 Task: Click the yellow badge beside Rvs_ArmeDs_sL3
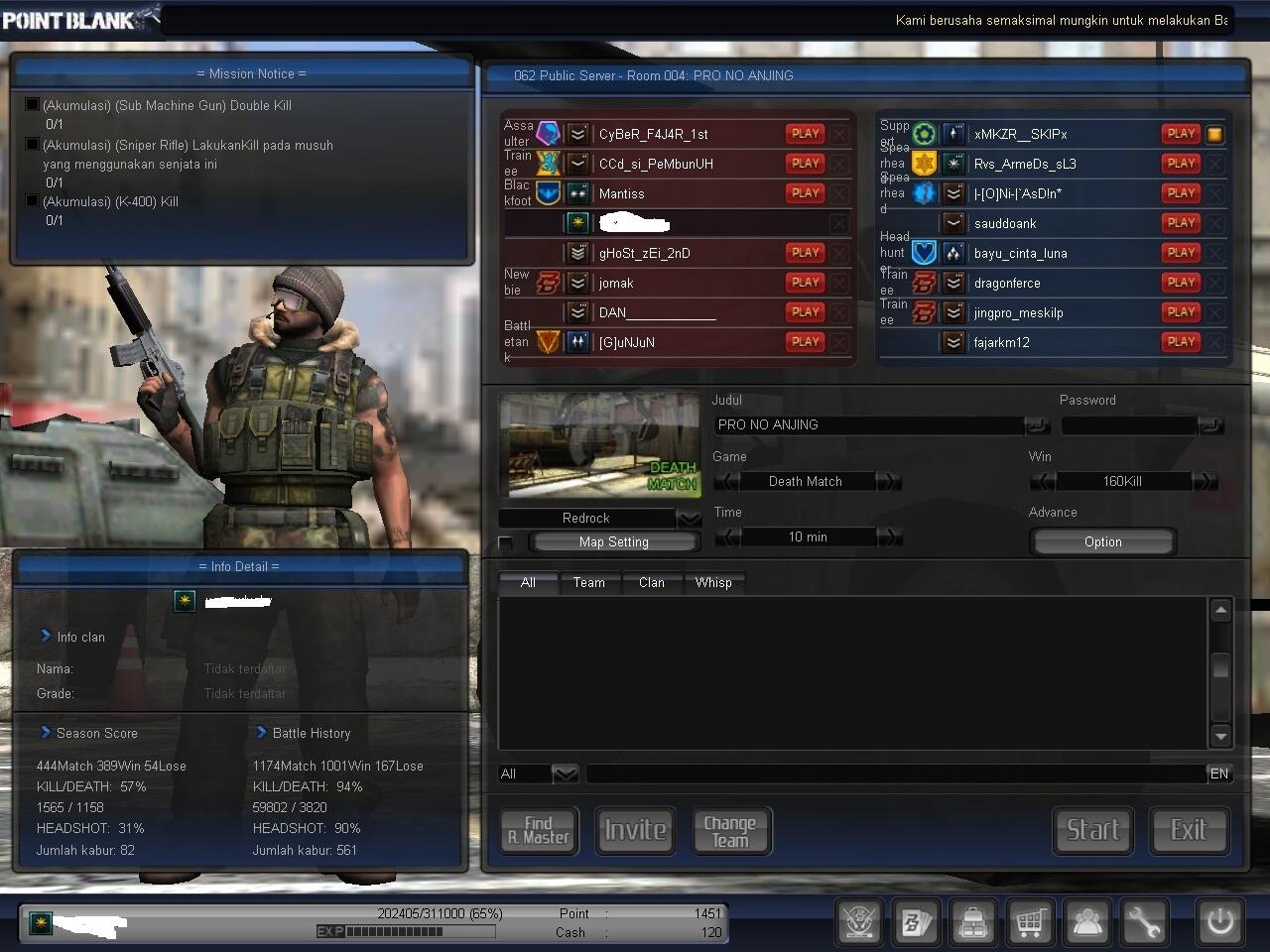pos(924,164)
